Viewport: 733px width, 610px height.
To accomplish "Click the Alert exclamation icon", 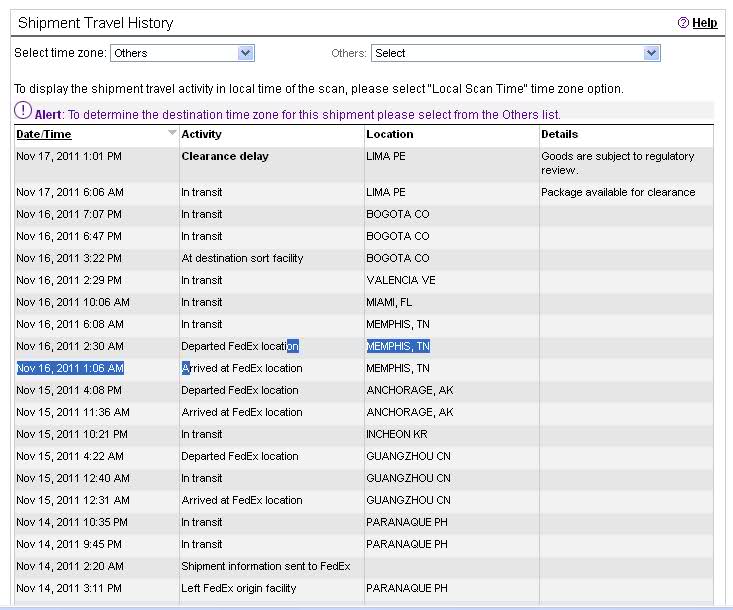I will point(22,111).
